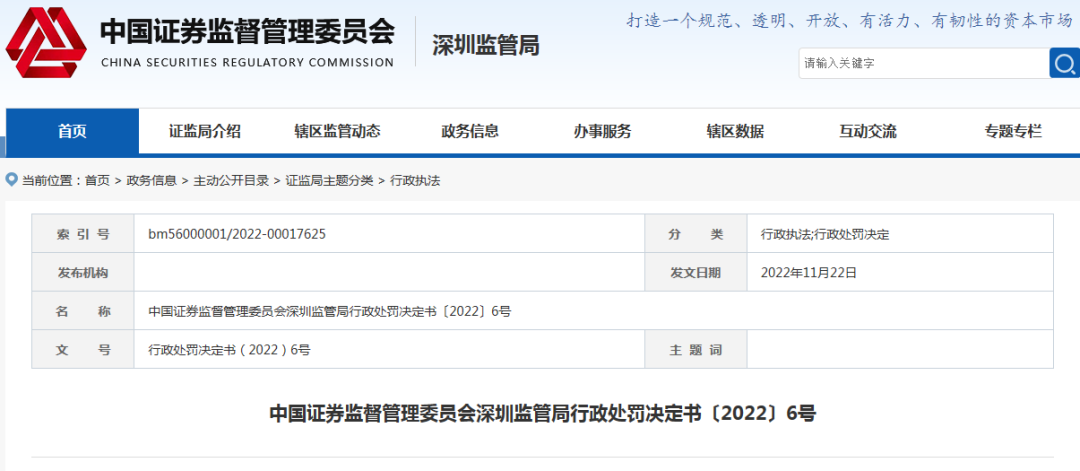Open the 证监局介绍 menu item

[x=205, y=131]
